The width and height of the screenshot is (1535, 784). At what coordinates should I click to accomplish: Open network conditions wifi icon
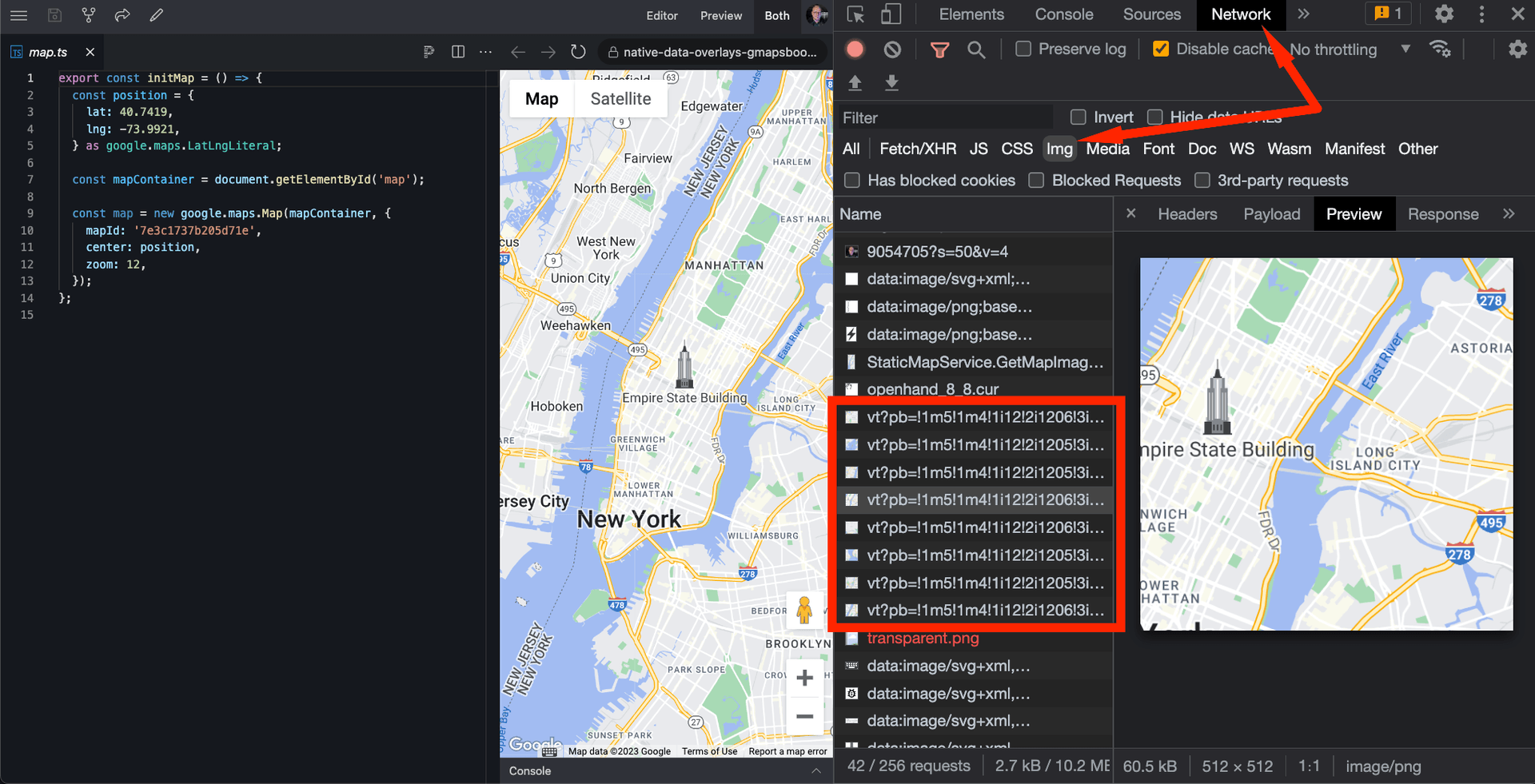pos(1441,49)
